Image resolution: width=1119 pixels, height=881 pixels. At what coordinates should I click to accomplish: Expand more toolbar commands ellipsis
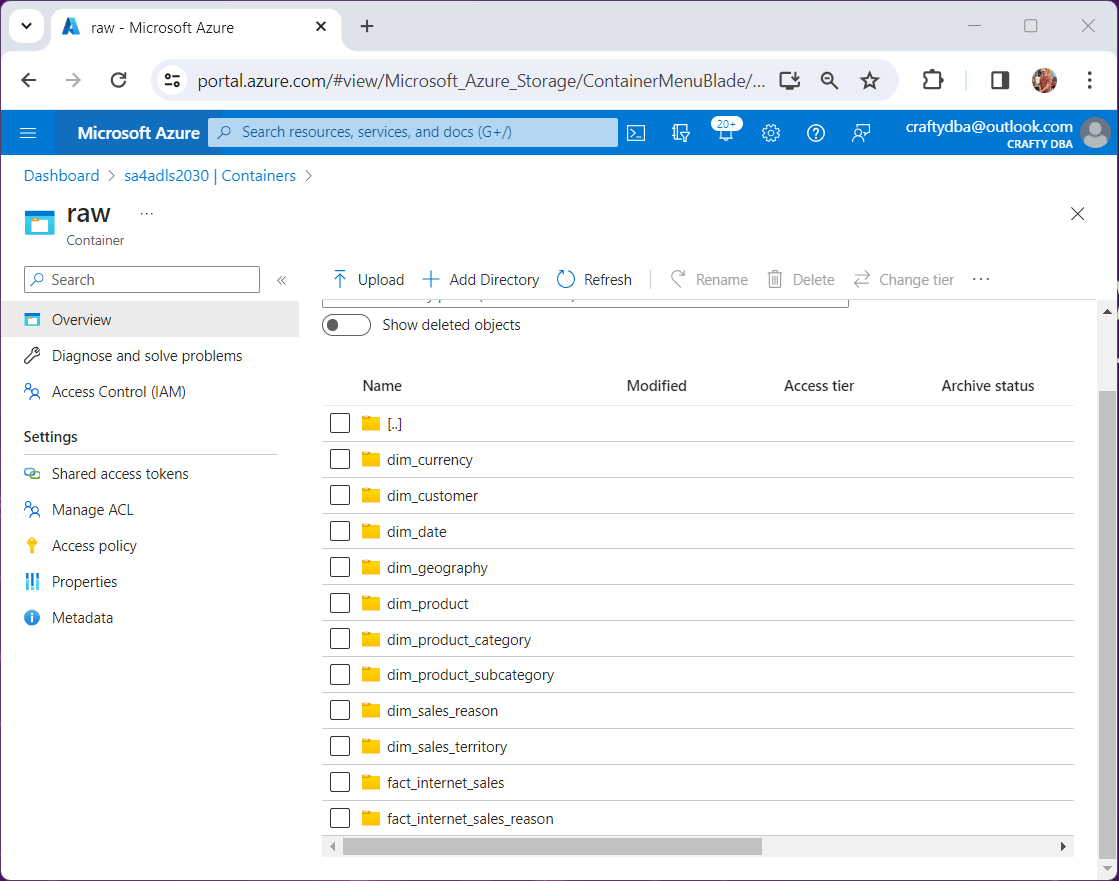pos(981,279)
